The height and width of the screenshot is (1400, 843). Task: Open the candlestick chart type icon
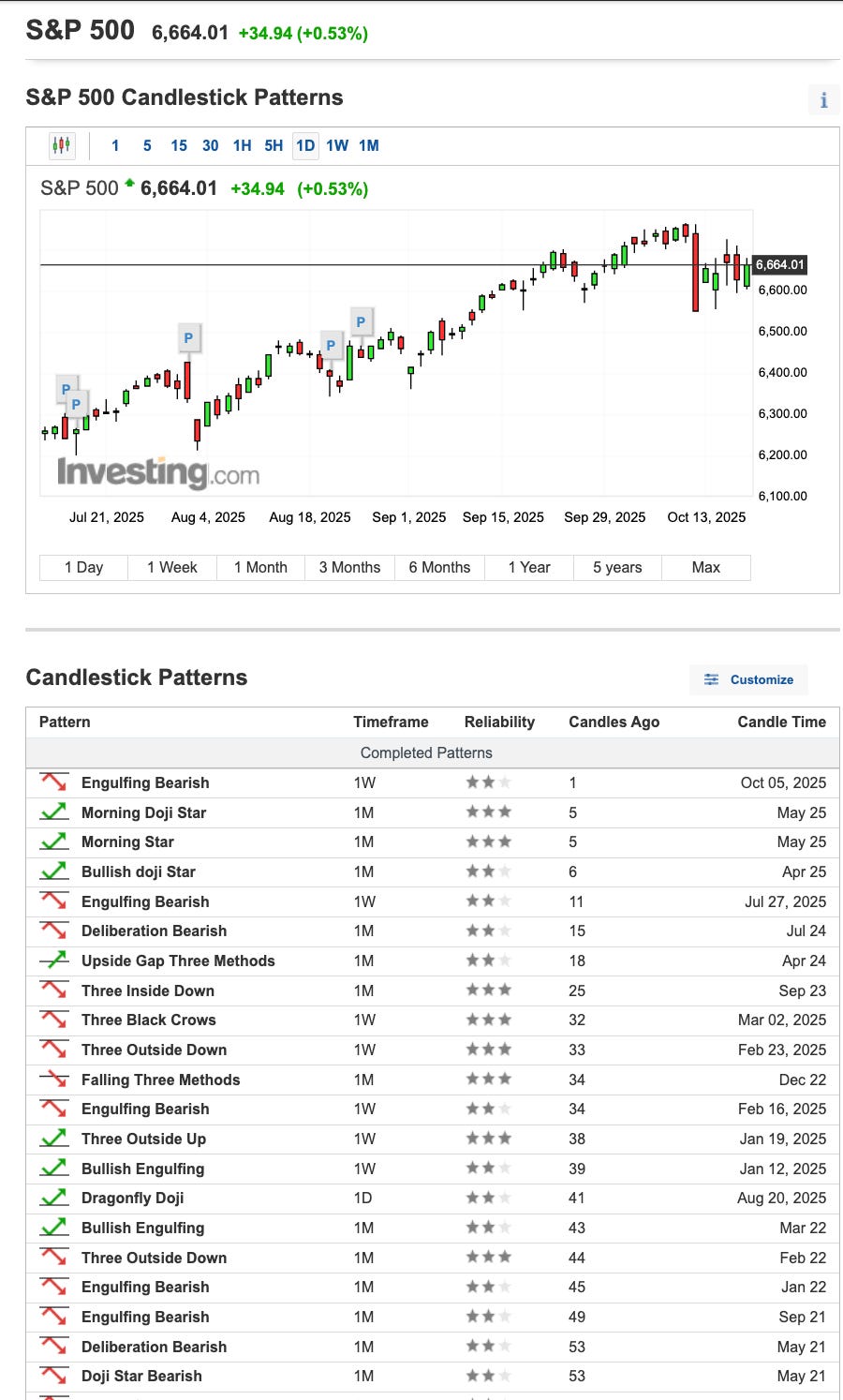tap(62, 145)
